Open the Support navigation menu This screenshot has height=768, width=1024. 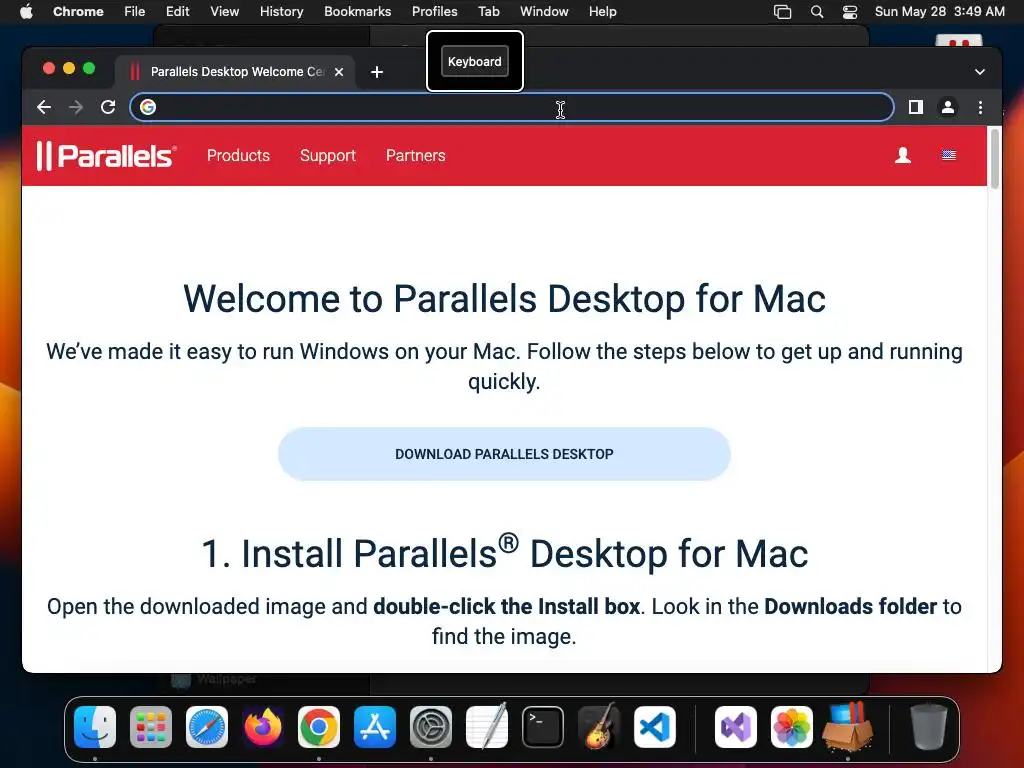(x=328, y=155)
